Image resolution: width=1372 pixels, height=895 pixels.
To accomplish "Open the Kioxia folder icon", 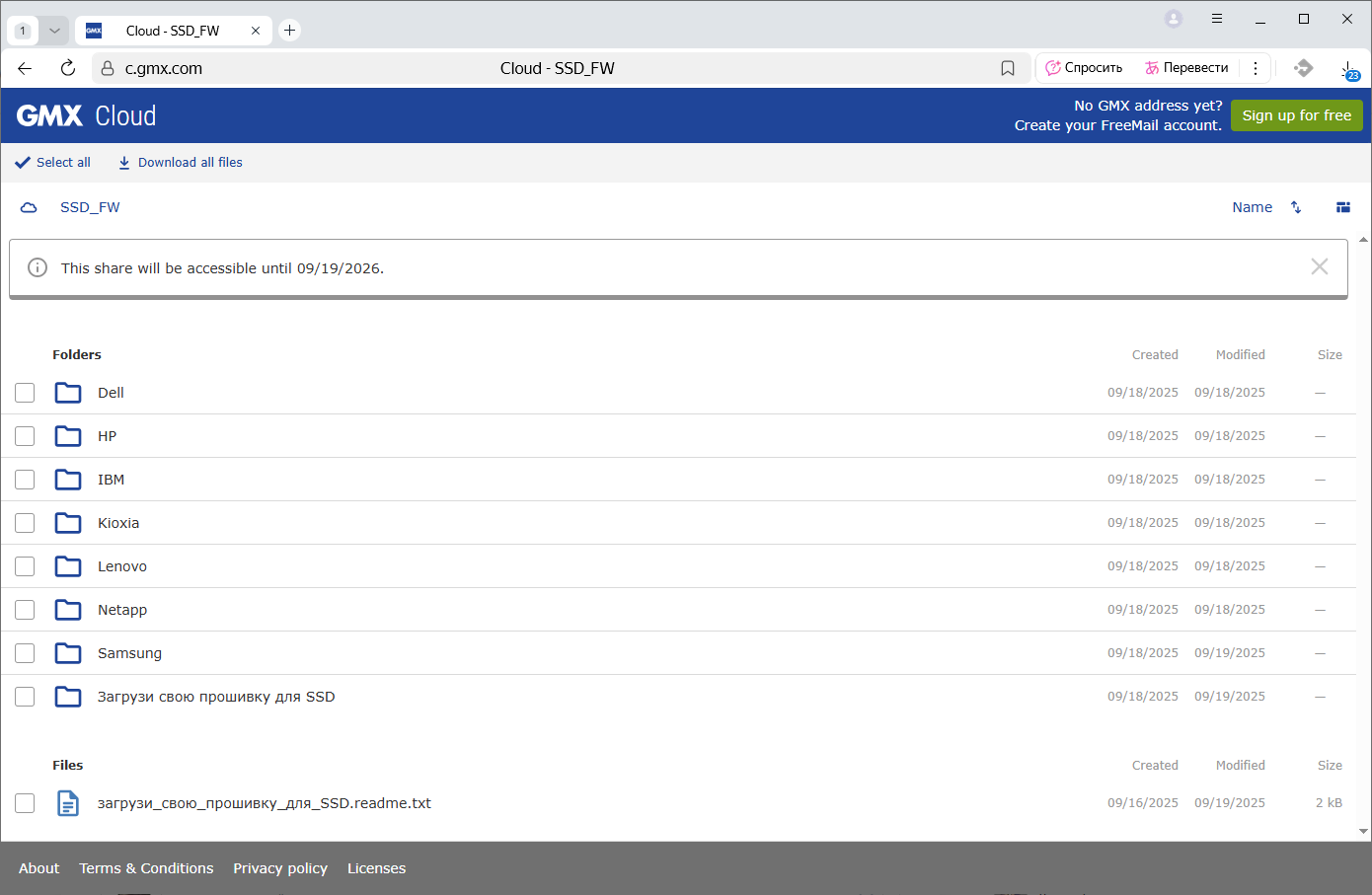I will 68,523.
